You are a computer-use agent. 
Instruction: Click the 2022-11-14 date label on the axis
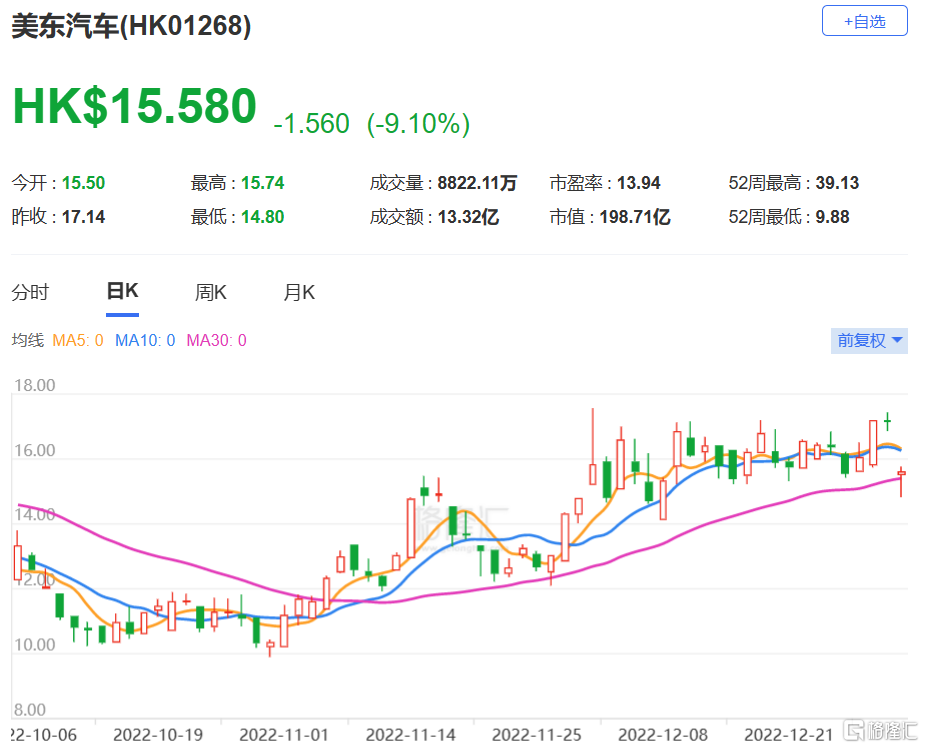click(411, 735)
